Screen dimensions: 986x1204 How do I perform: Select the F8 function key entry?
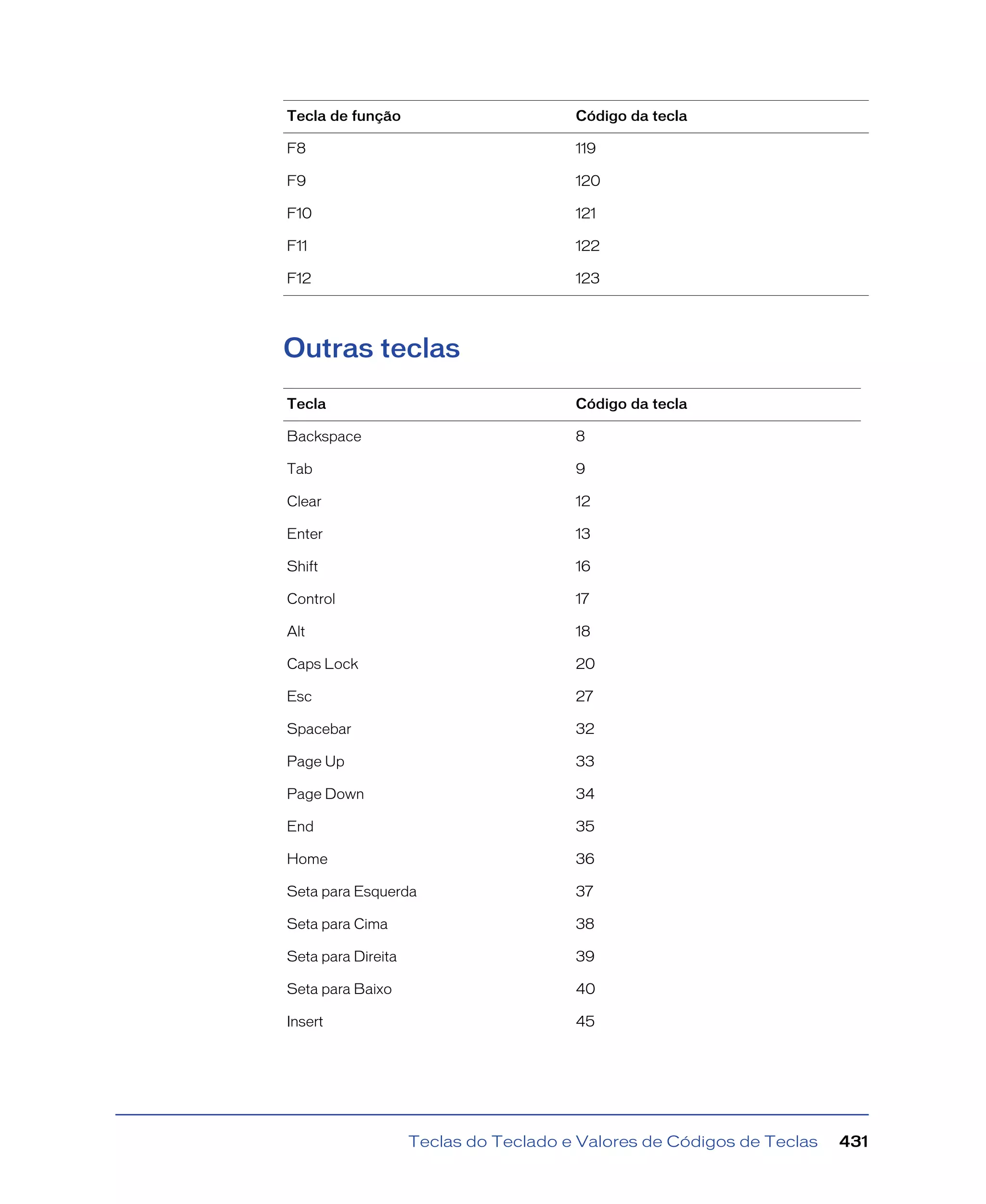(x=296, y=148)
